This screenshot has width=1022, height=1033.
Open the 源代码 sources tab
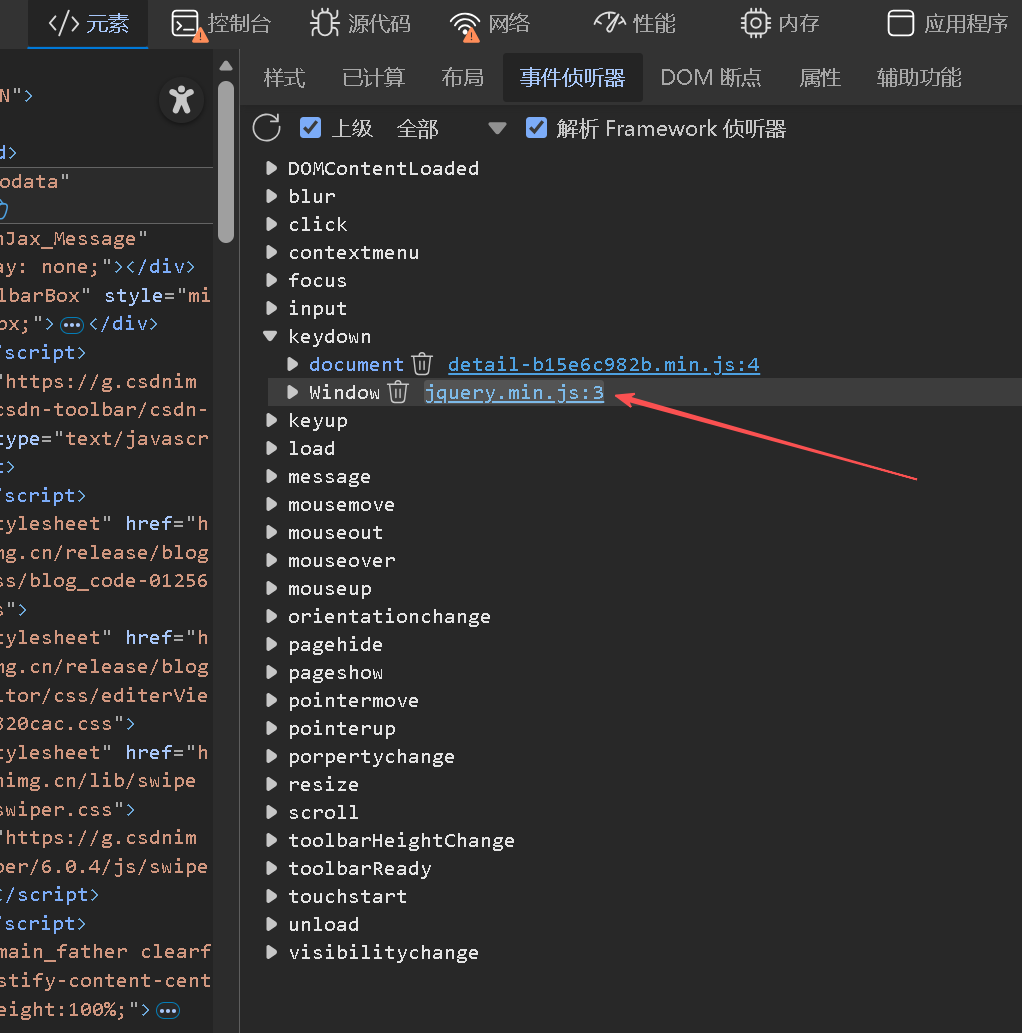pos(360,24)
